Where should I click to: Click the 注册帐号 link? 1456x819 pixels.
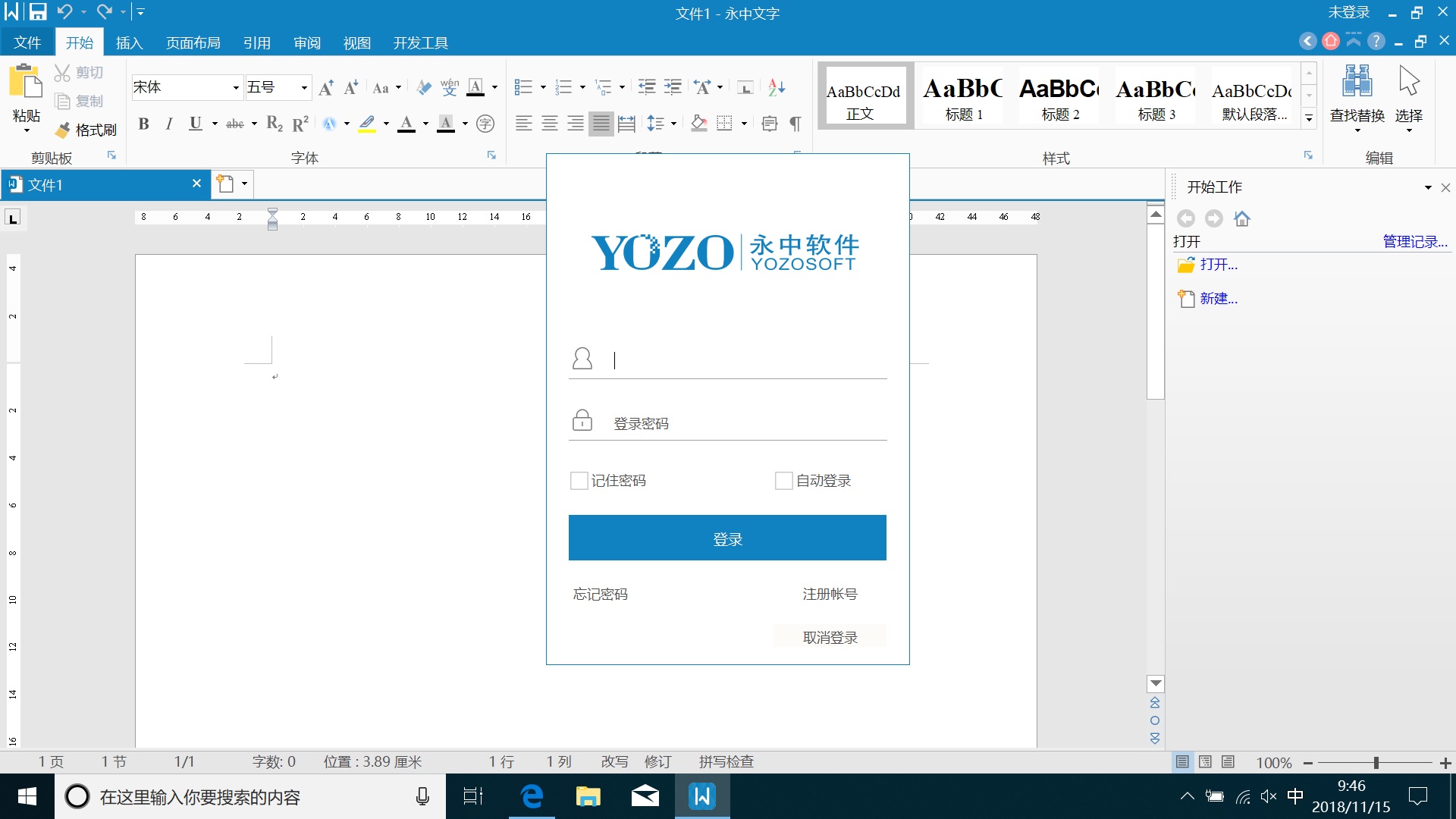tap(830, 595)
